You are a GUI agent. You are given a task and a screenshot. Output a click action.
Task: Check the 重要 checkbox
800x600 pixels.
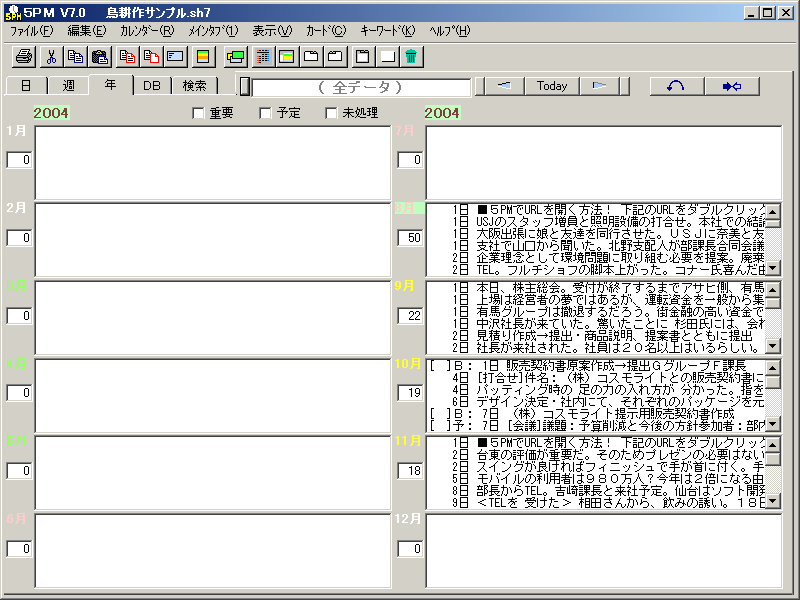[x=198, y=113]
